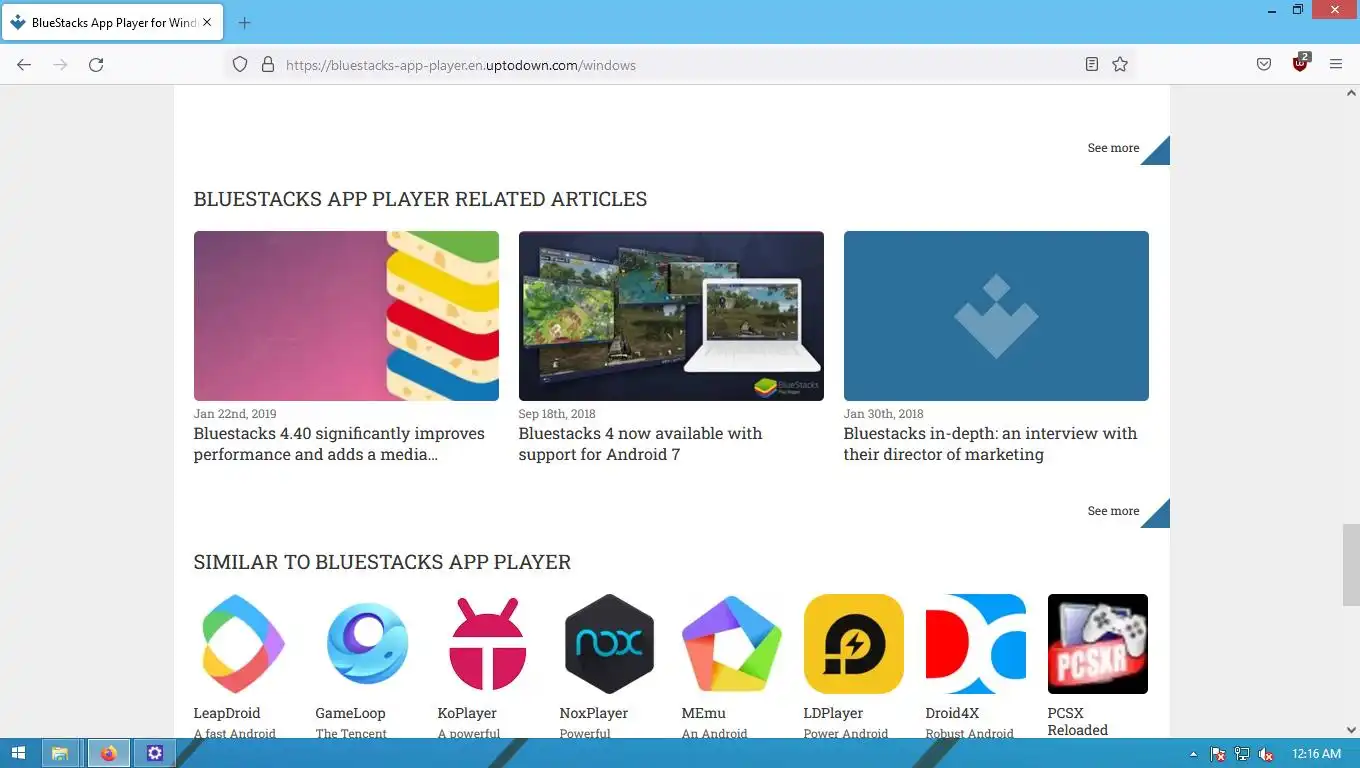
Task: Click the Action Center flag icon
Action: [1218, 754]
